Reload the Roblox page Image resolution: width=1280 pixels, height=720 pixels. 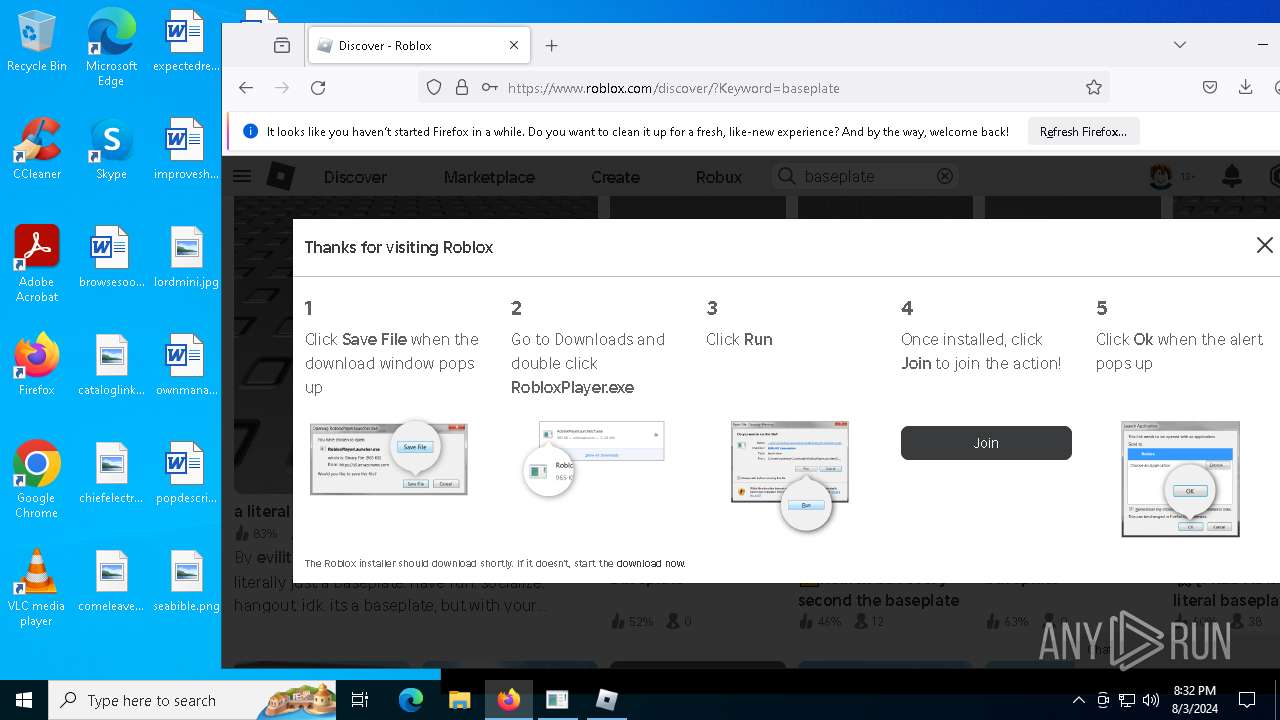coord(318,88)
